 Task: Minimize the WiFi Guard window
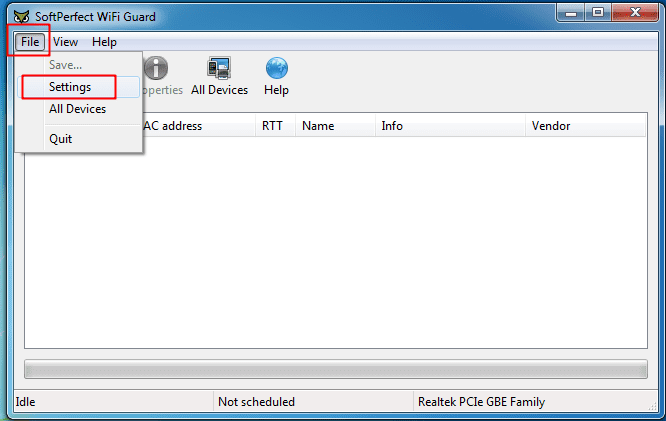tap(571, 13)
